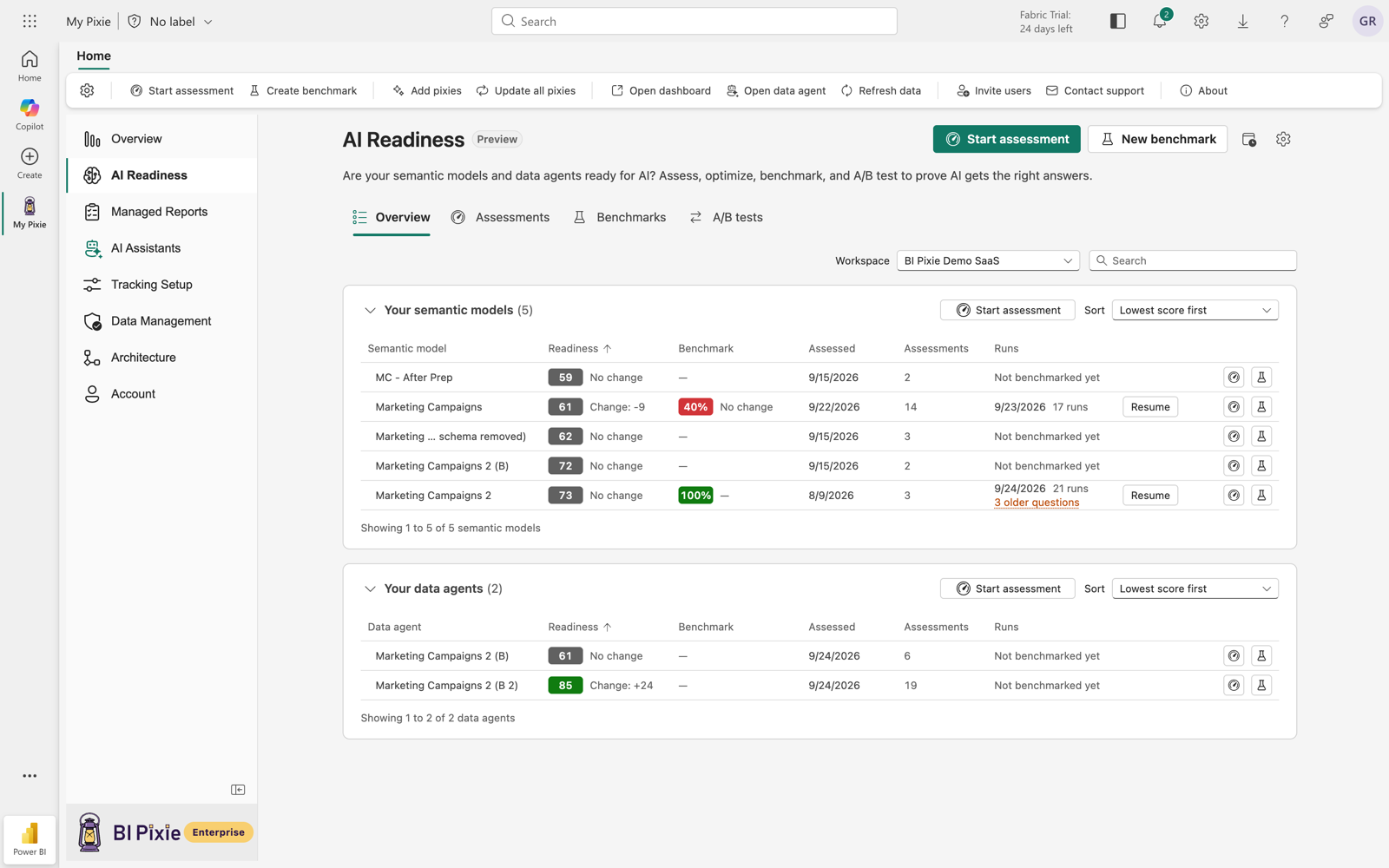Open the Copilot sidebar icon

pos(30,114)
